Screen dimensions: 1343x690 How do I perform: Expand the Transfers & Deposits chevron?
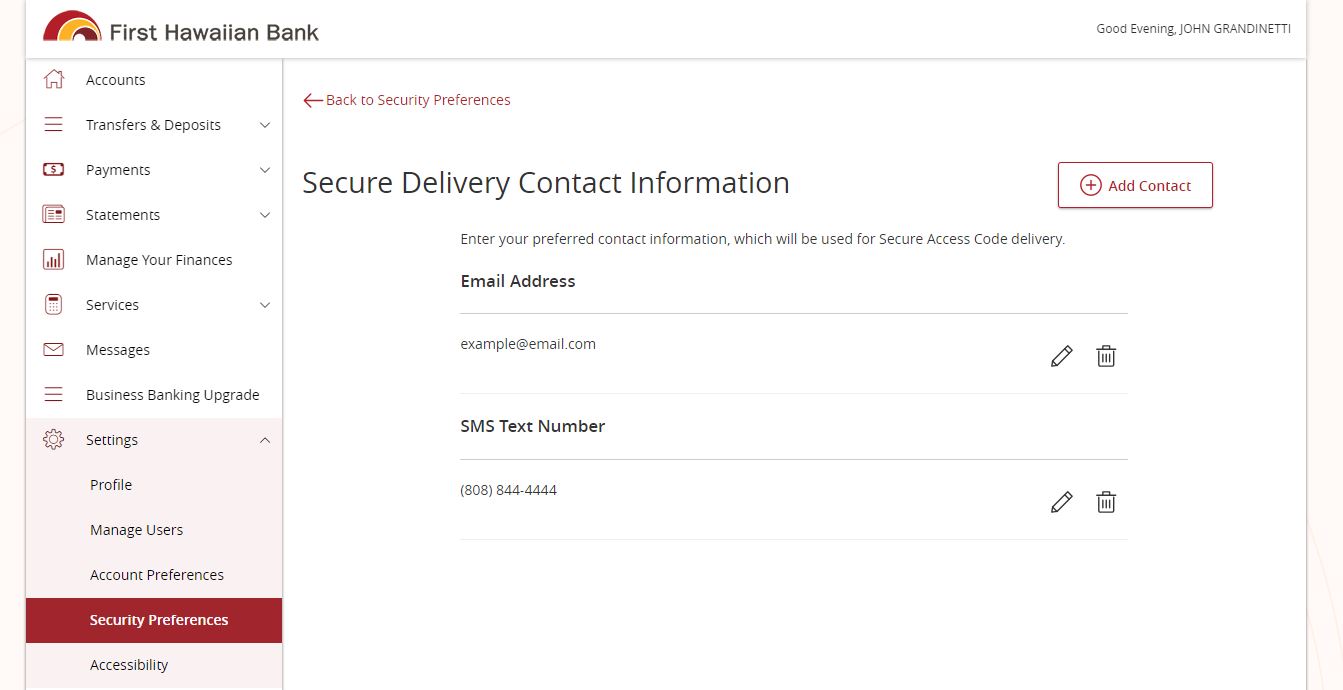pos(265,125)
